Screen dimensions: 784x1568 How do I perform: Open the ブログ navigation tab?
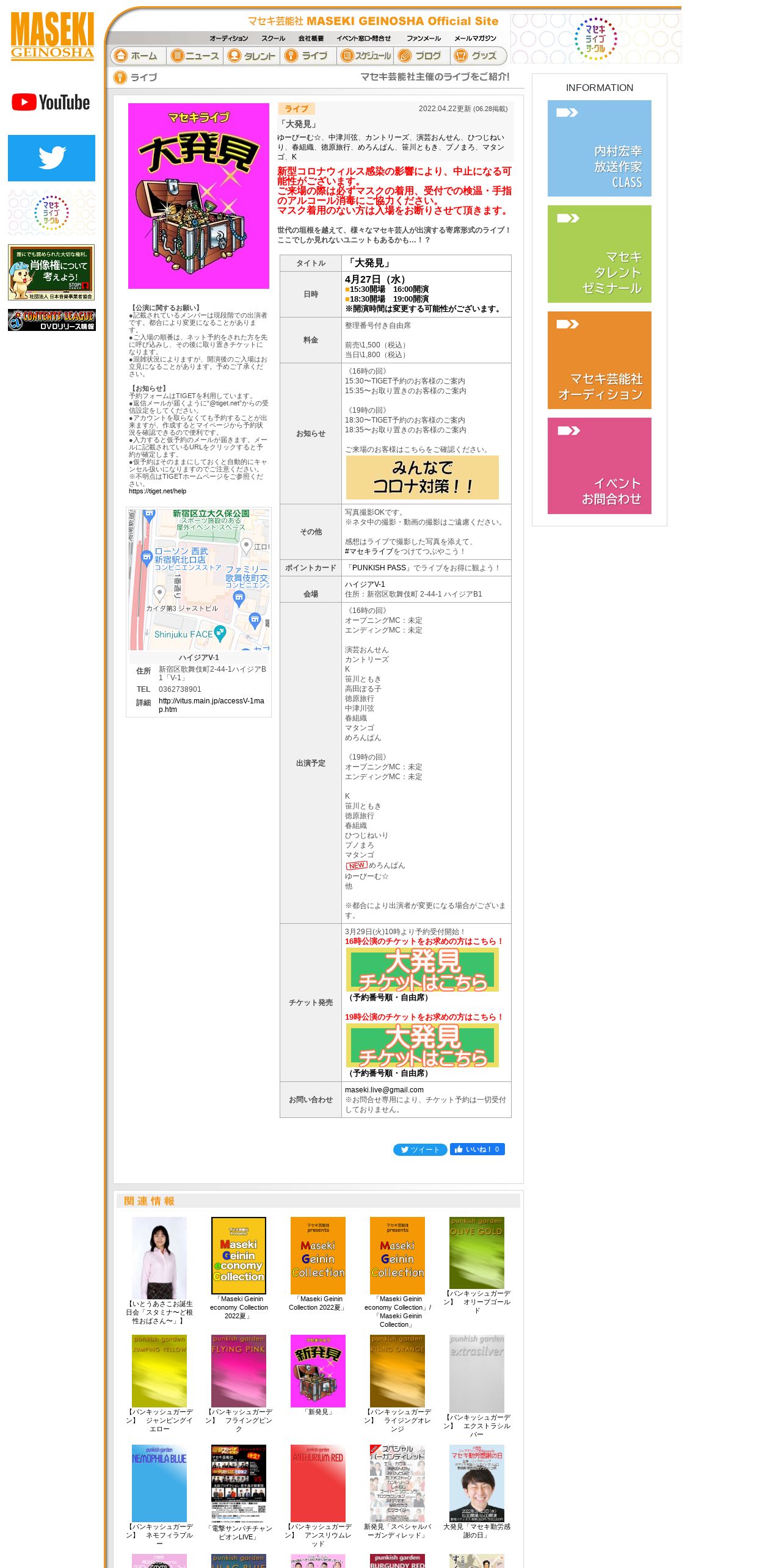tap(423, 56)
